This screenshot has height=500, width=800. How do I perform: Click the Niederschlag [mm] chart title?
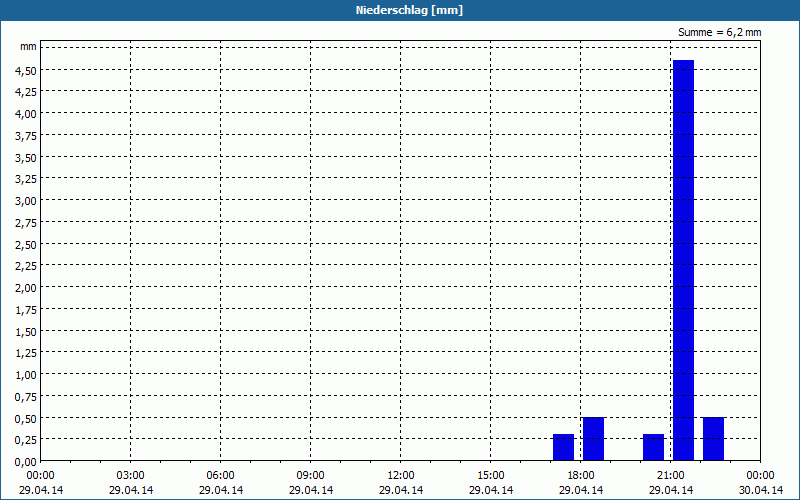coord(409,10)
